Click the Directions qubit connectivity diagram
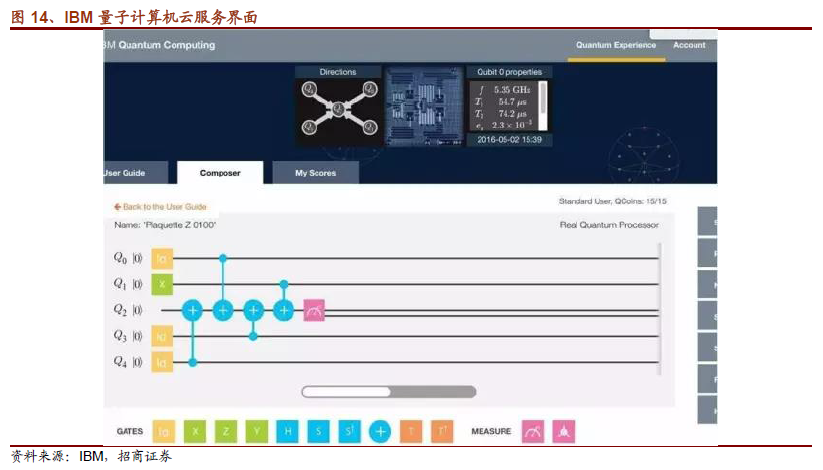Viewport: 823px width, 470px height. (x=339, y=111)
